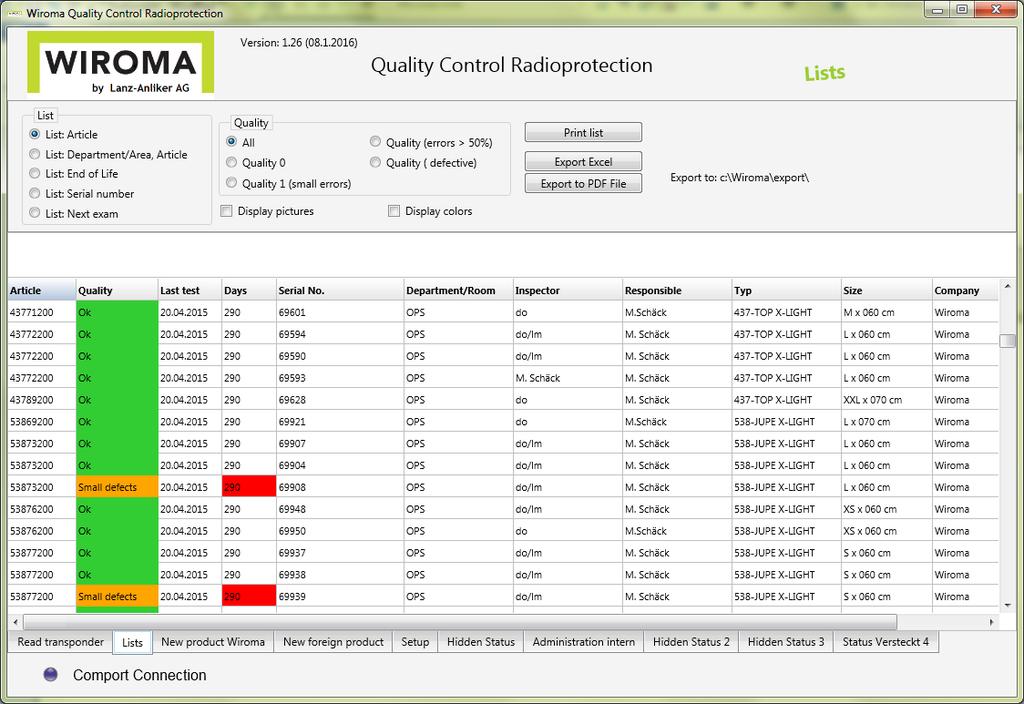1024x704 pixels.
Task: Click orange Small defects cell for serial 69939
Action: tap(117, 596)
